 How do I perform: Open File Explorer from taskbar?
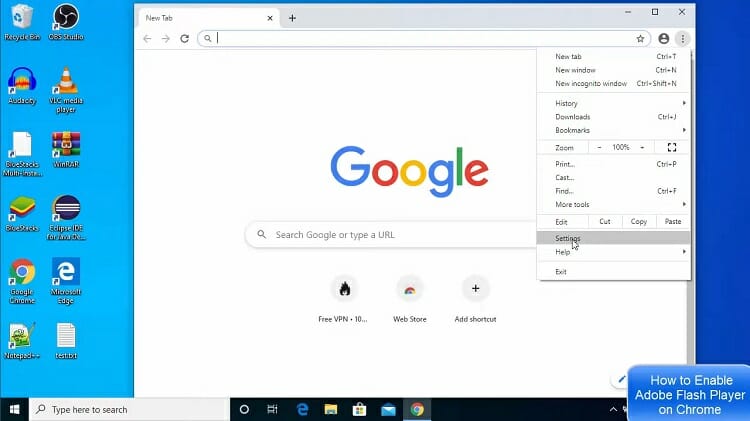[331, 410]
